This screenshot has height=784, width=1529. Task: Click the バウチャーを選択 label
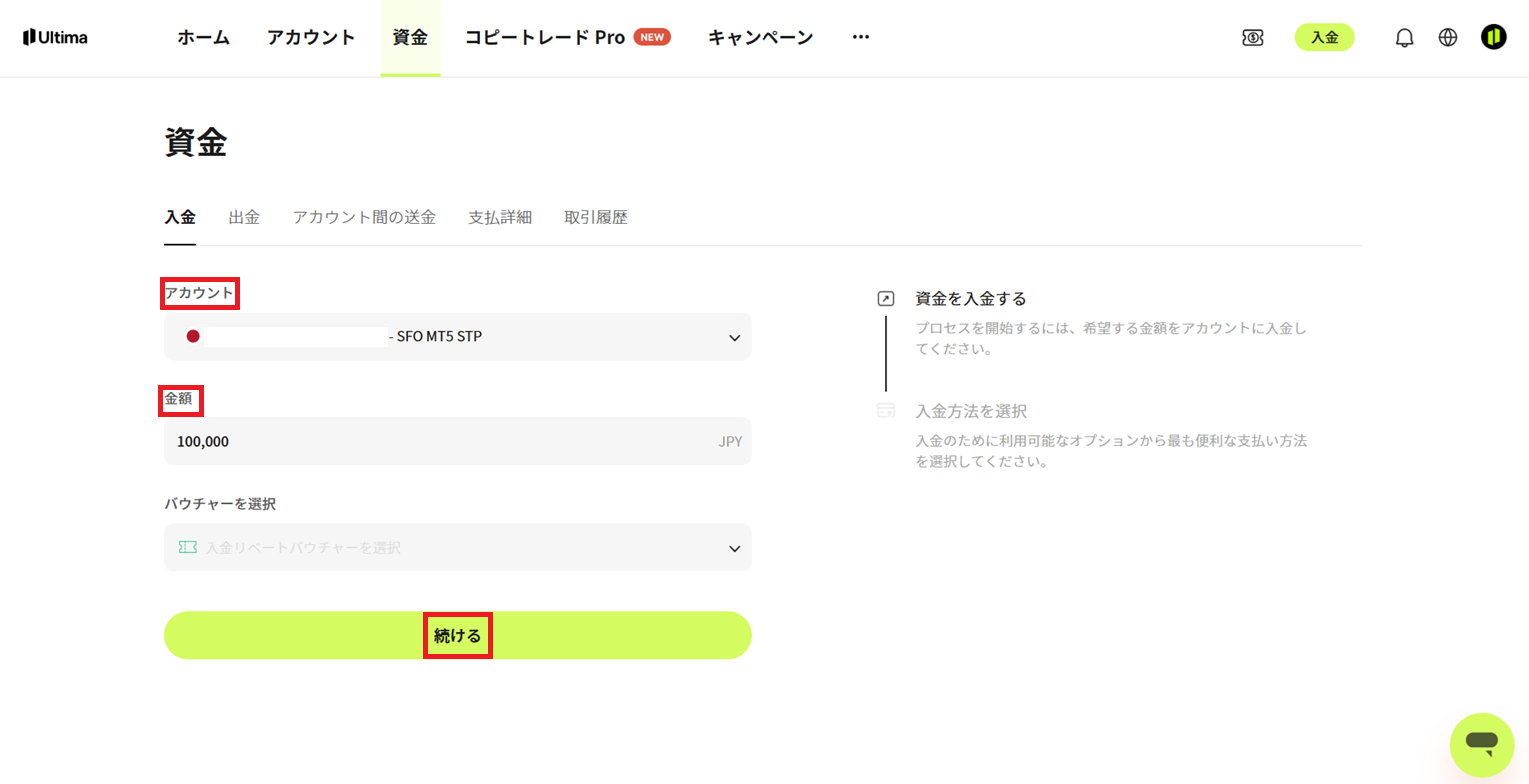[220, 504]
